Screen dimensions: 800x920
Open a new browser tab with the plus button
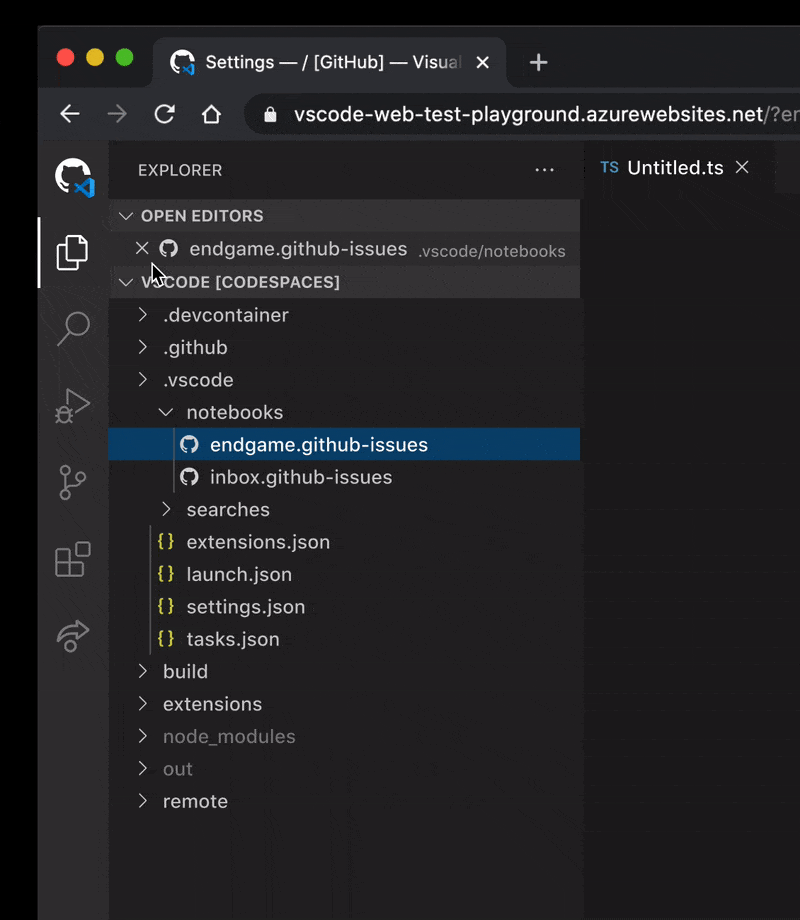click(538, 62)
